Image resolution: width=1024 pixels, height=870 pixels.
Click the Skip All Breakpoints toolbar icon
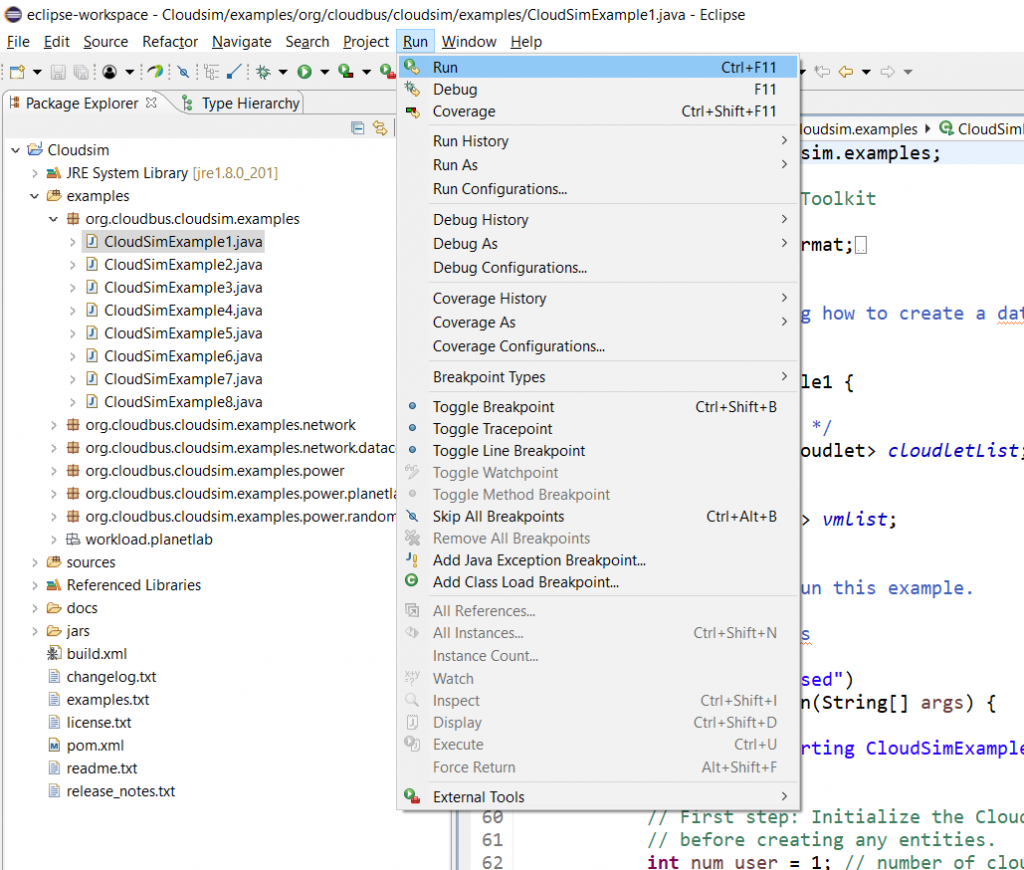[x=184, y=72]
